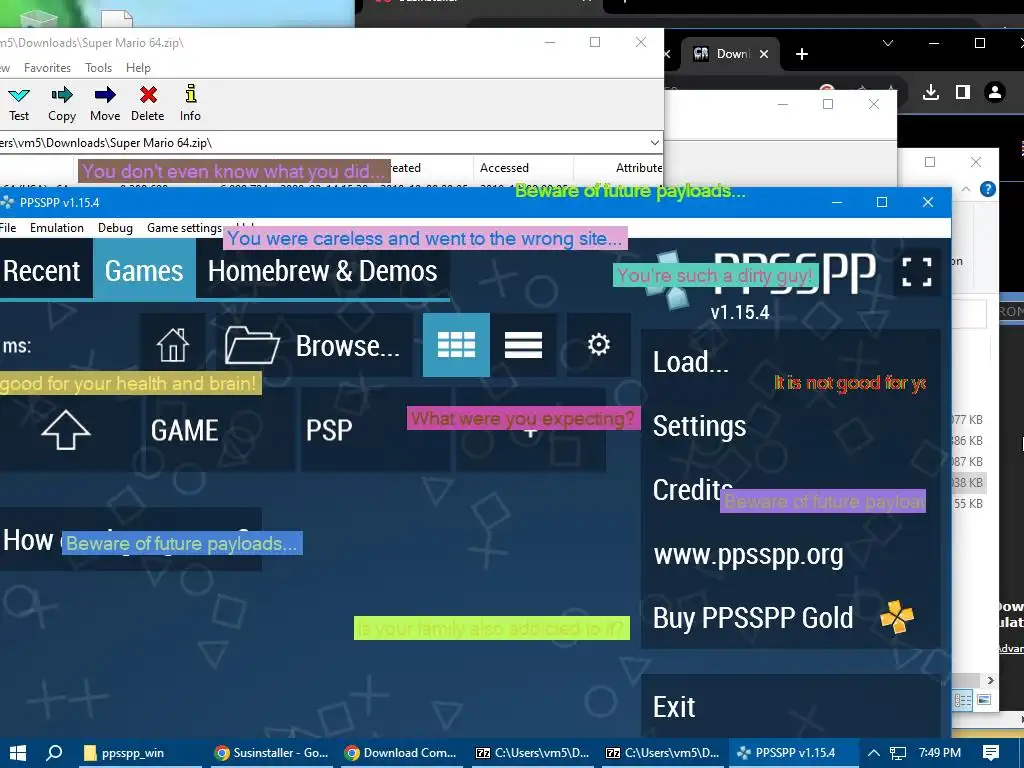Click the network tray icon

click(x=898, y=753)
